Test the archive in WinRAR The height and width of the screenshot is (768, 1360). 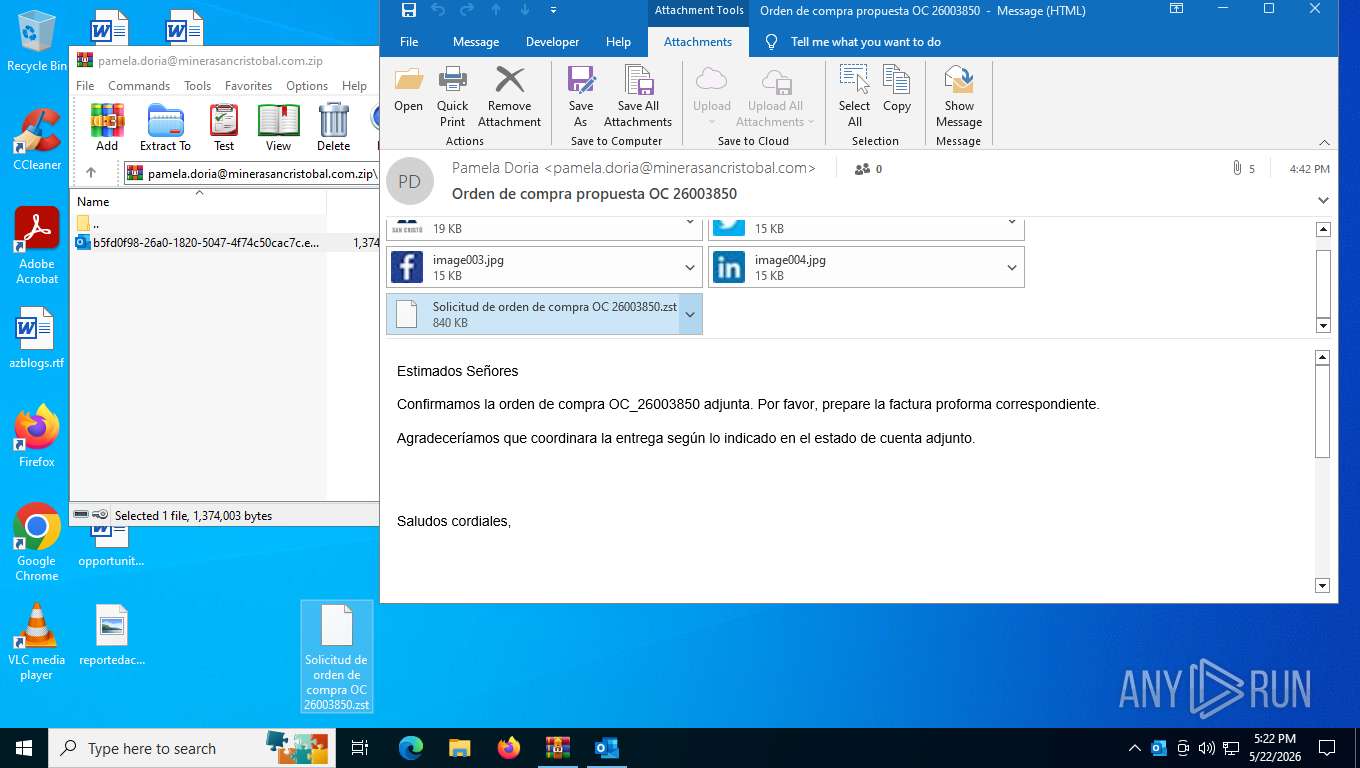pos(224,128)
